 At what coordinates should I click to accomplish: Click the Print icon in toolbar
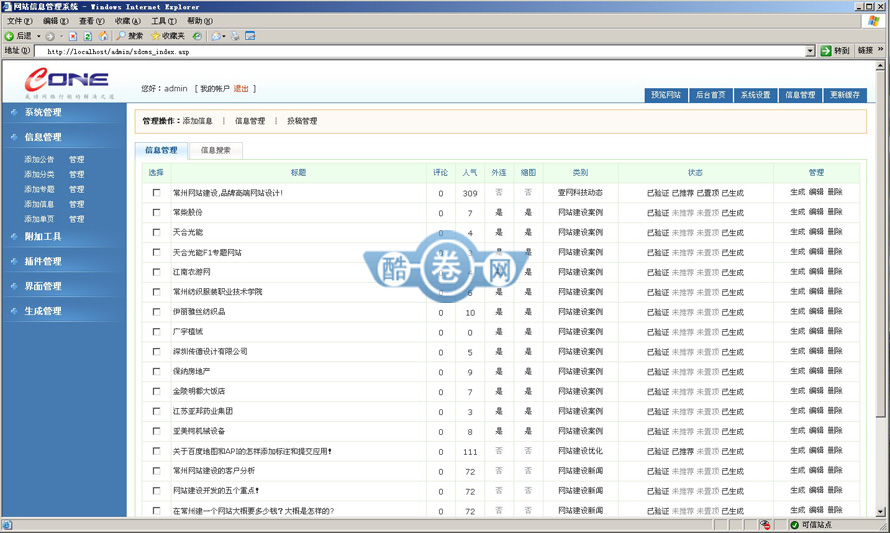point(235,36)
